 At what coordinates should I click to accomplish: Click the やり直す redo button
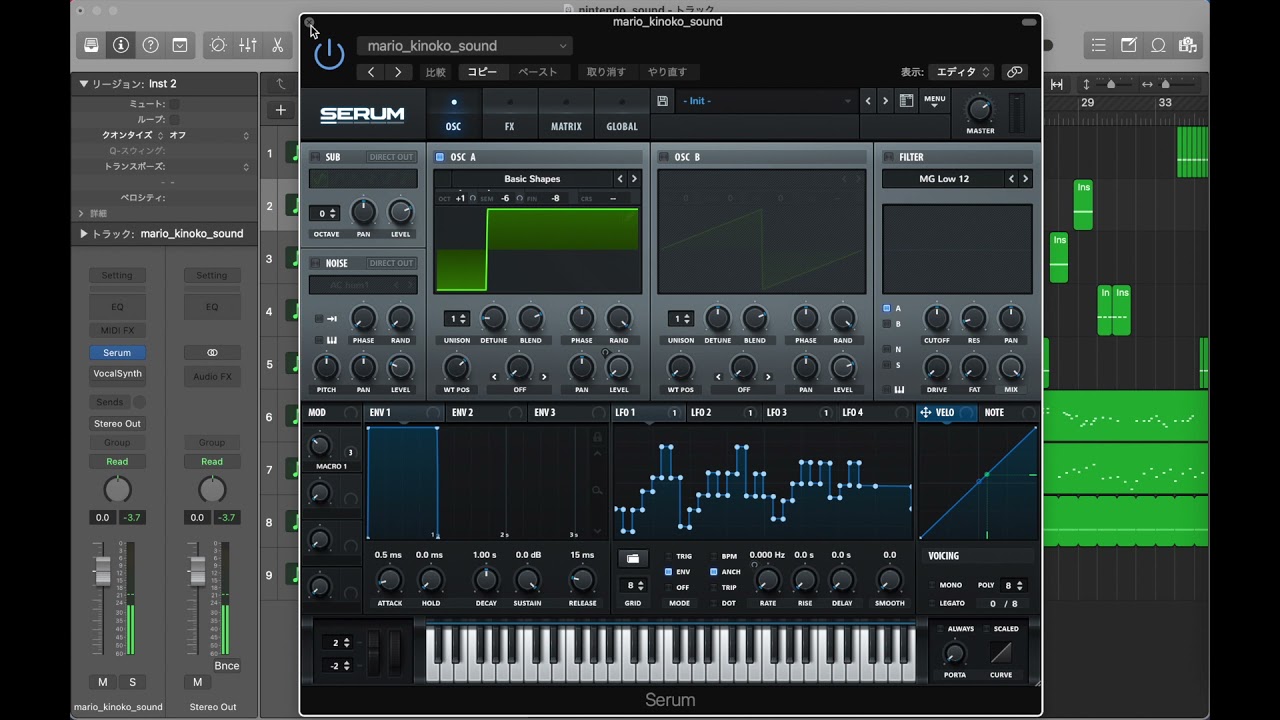click(667, 72)
